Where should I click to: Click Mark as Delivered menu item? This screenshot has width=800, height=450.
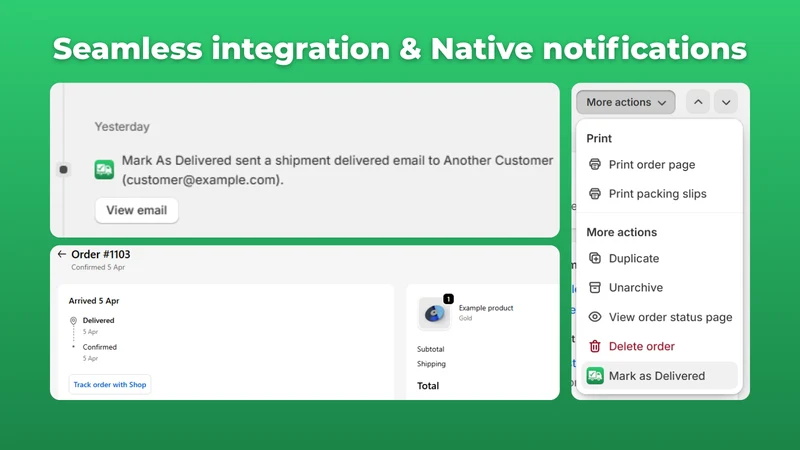pyautogui.click(x=660, y=376)
